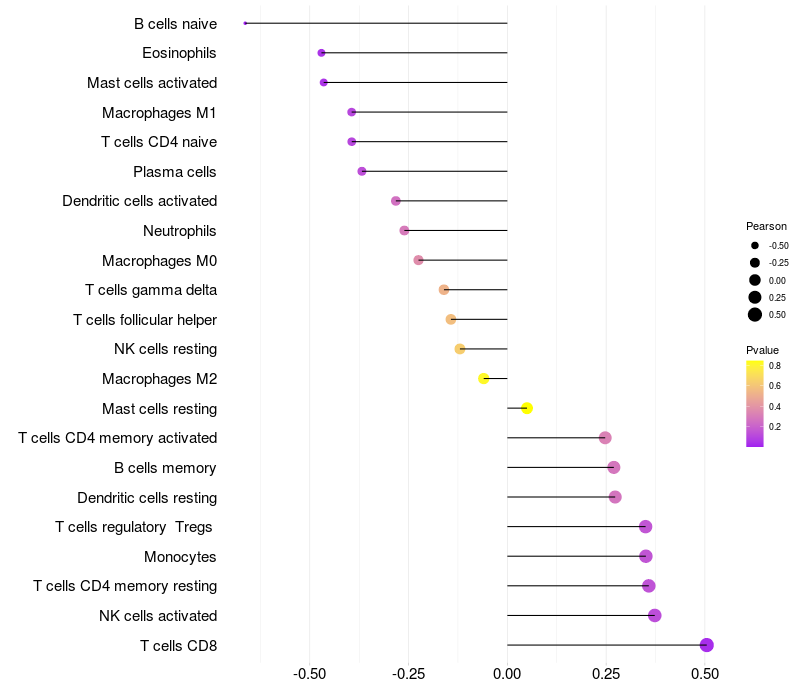Select the T cells regulatory Tregs label
The height and width of the screenshot is (700, 800).
point(136,527)
